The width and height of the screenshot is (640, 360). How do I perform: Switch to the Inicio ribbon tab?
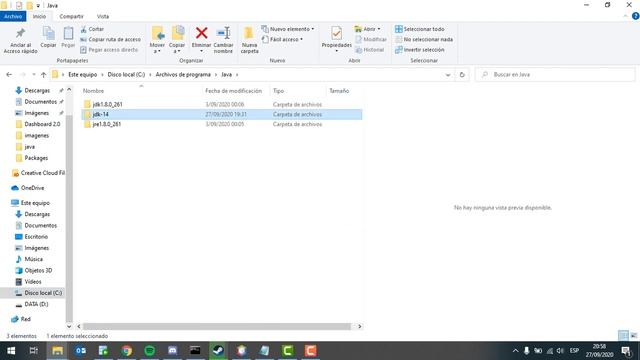39,16
